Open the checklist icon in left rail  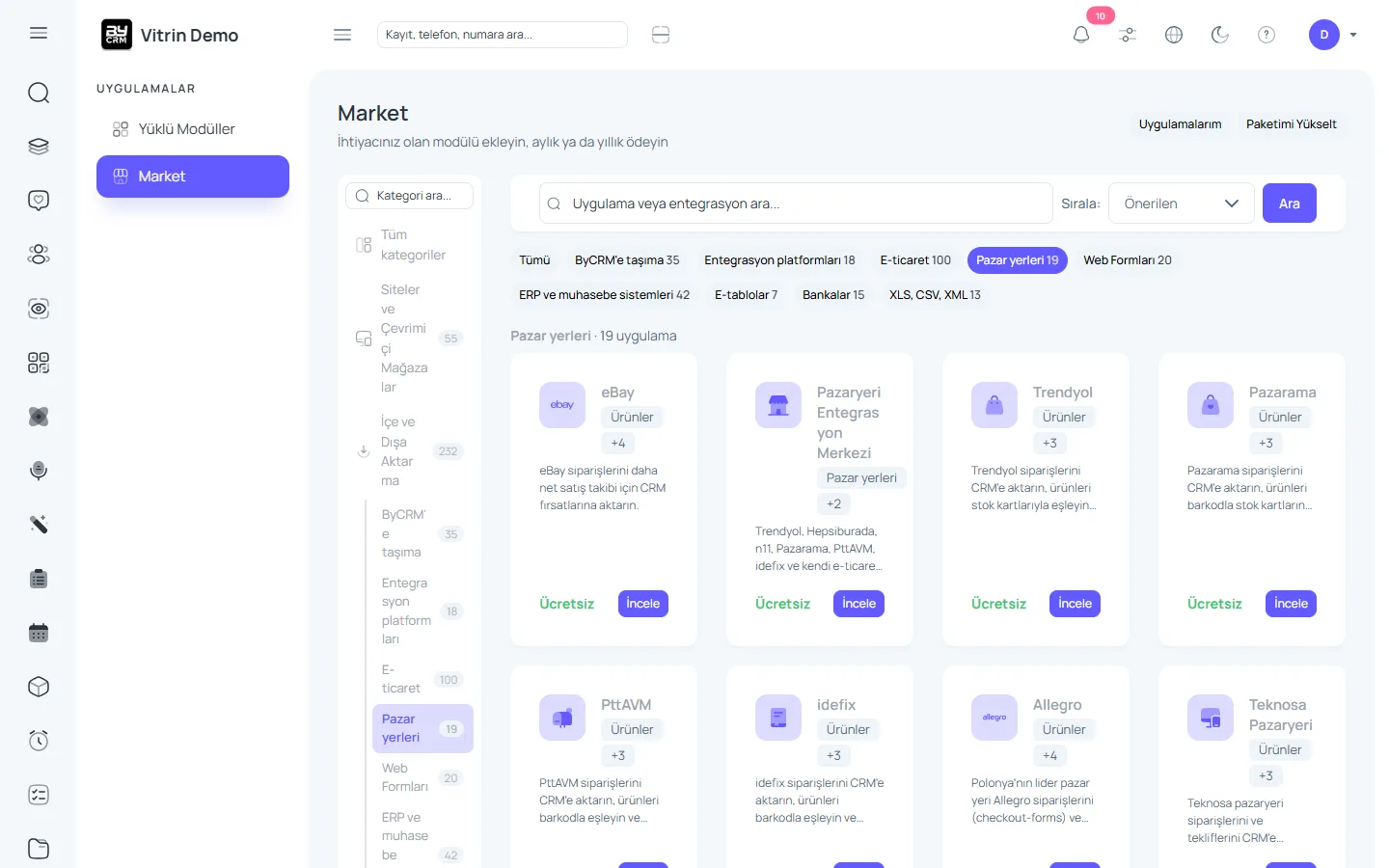point(39,795)
